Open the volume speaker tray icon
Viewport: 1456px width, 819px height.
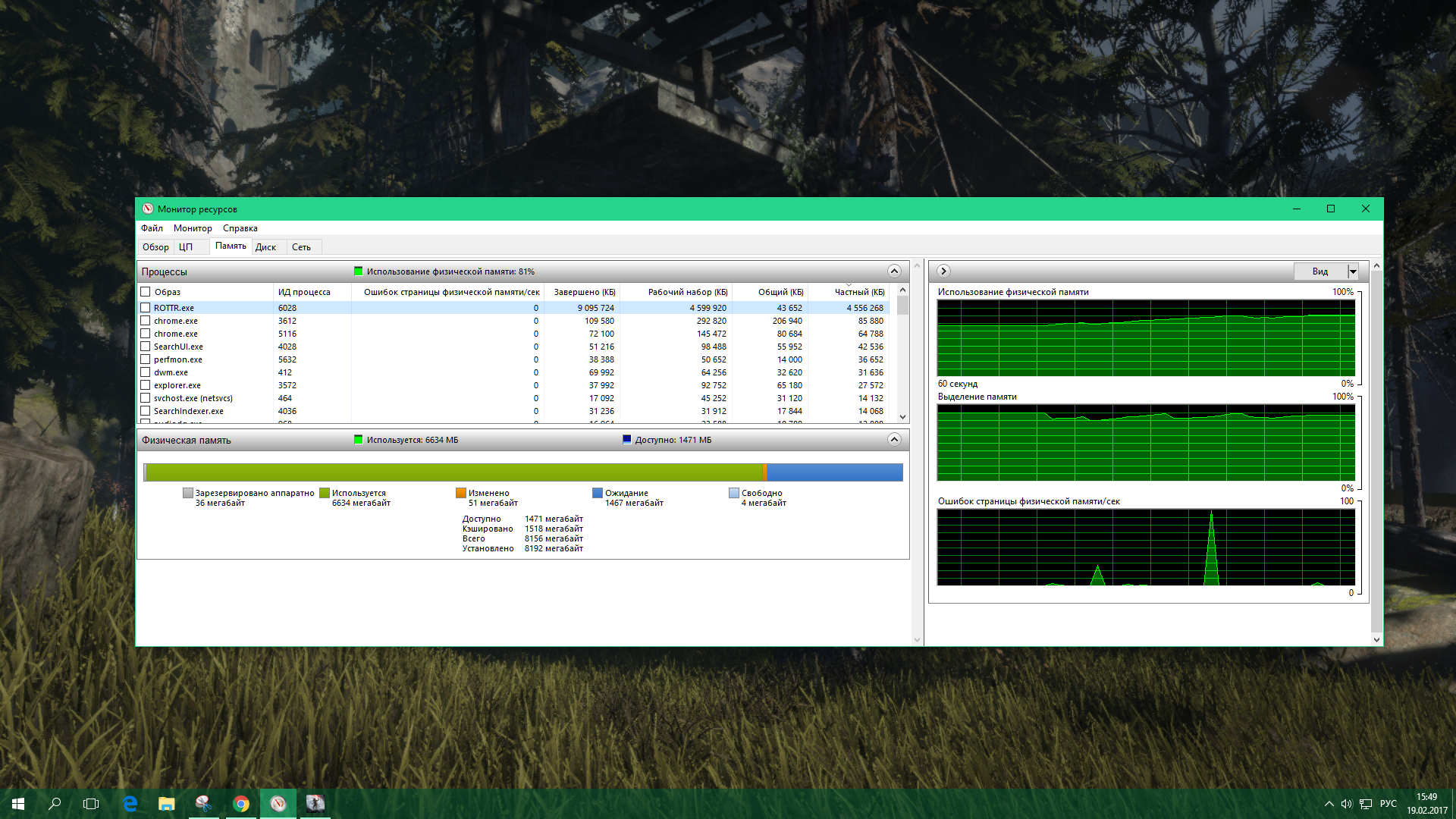click(1346, 804)
